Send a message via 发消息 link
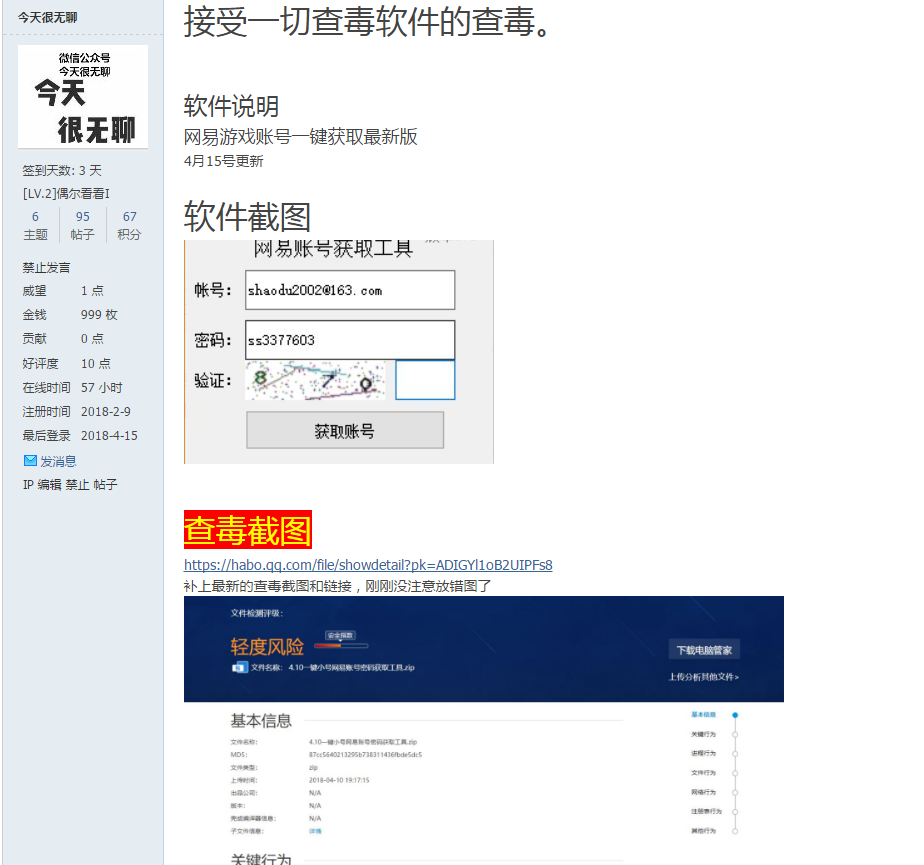 58,461
